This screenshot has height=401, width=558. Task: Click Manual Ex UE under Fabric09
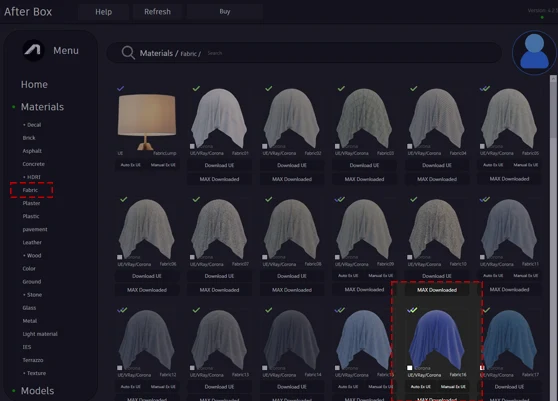click(x=380, y=275)
